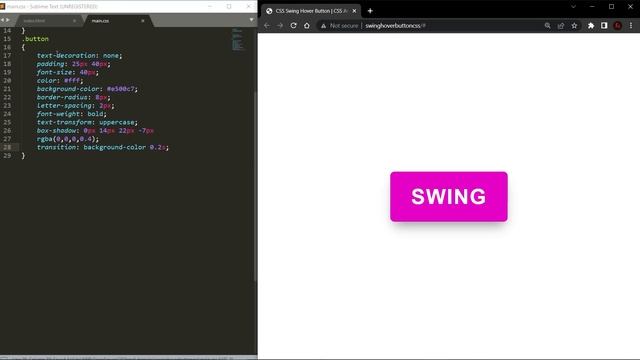Viewport: 640px width, 360px height.
Task: Click line number 28 in gutter
Action: click(x=7, y=147)
